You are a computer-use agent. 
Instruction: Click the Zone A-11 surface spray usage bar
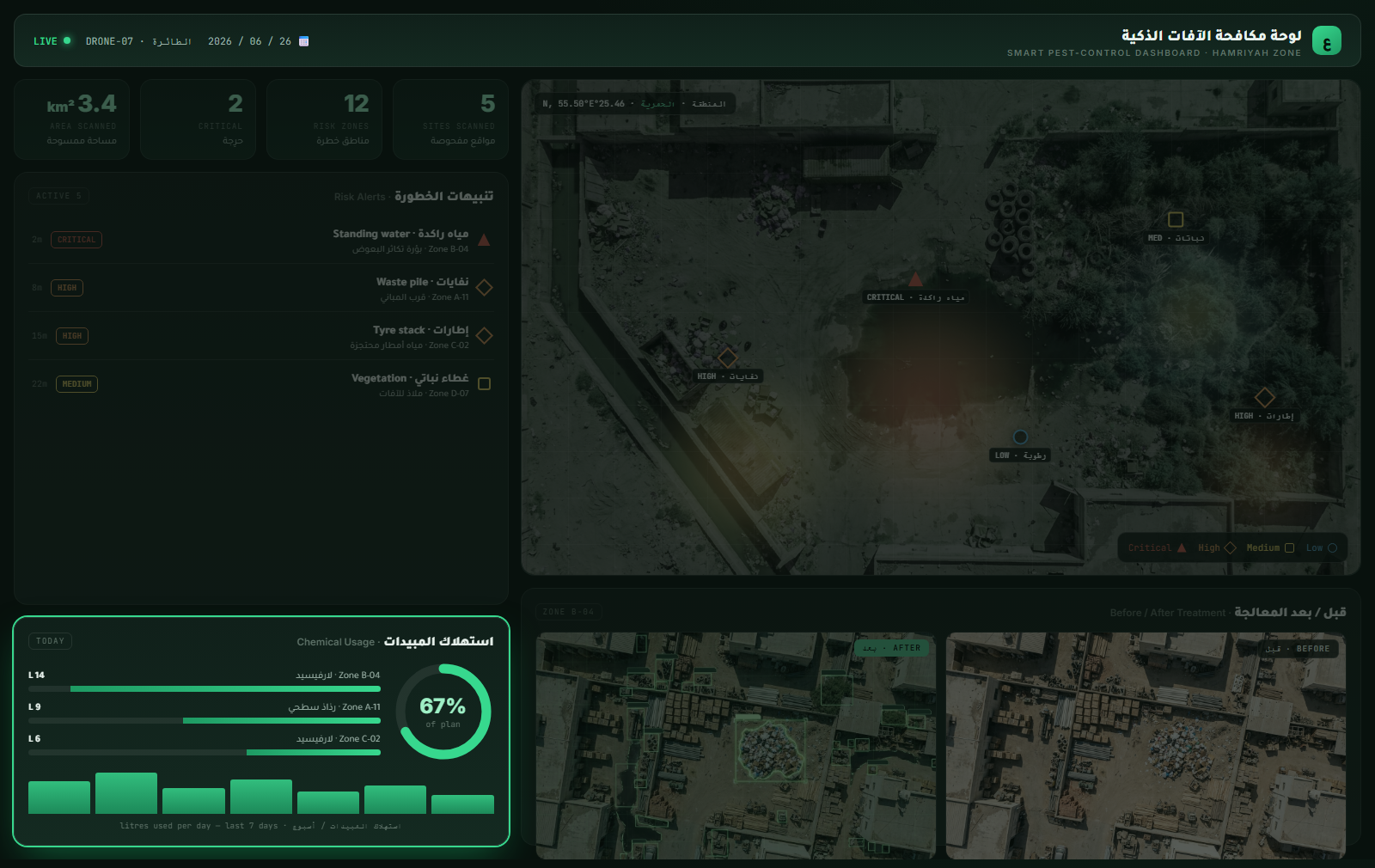click(x=205, y=720)
